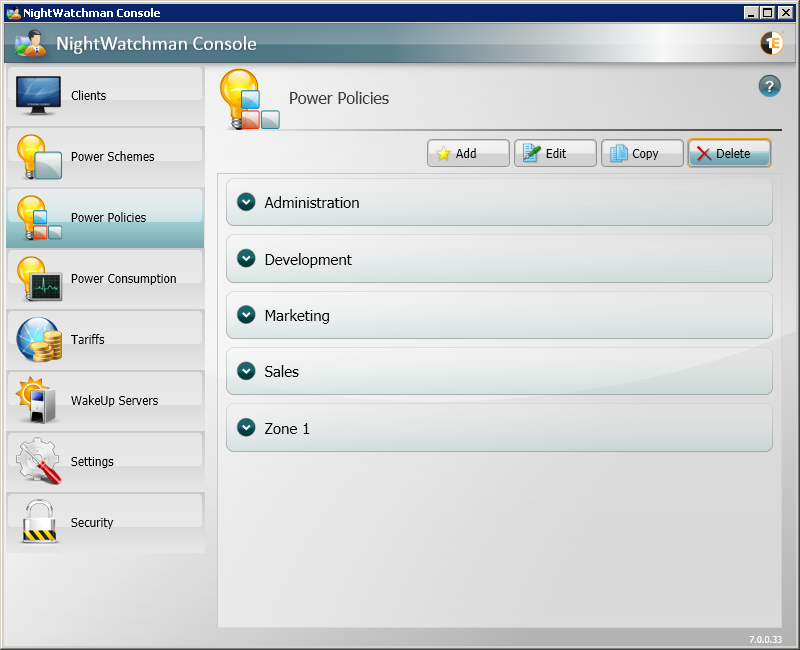Select the Power Consumption graph icon
This screenshot has height=650, width=800.
click(x=39, y=279)
